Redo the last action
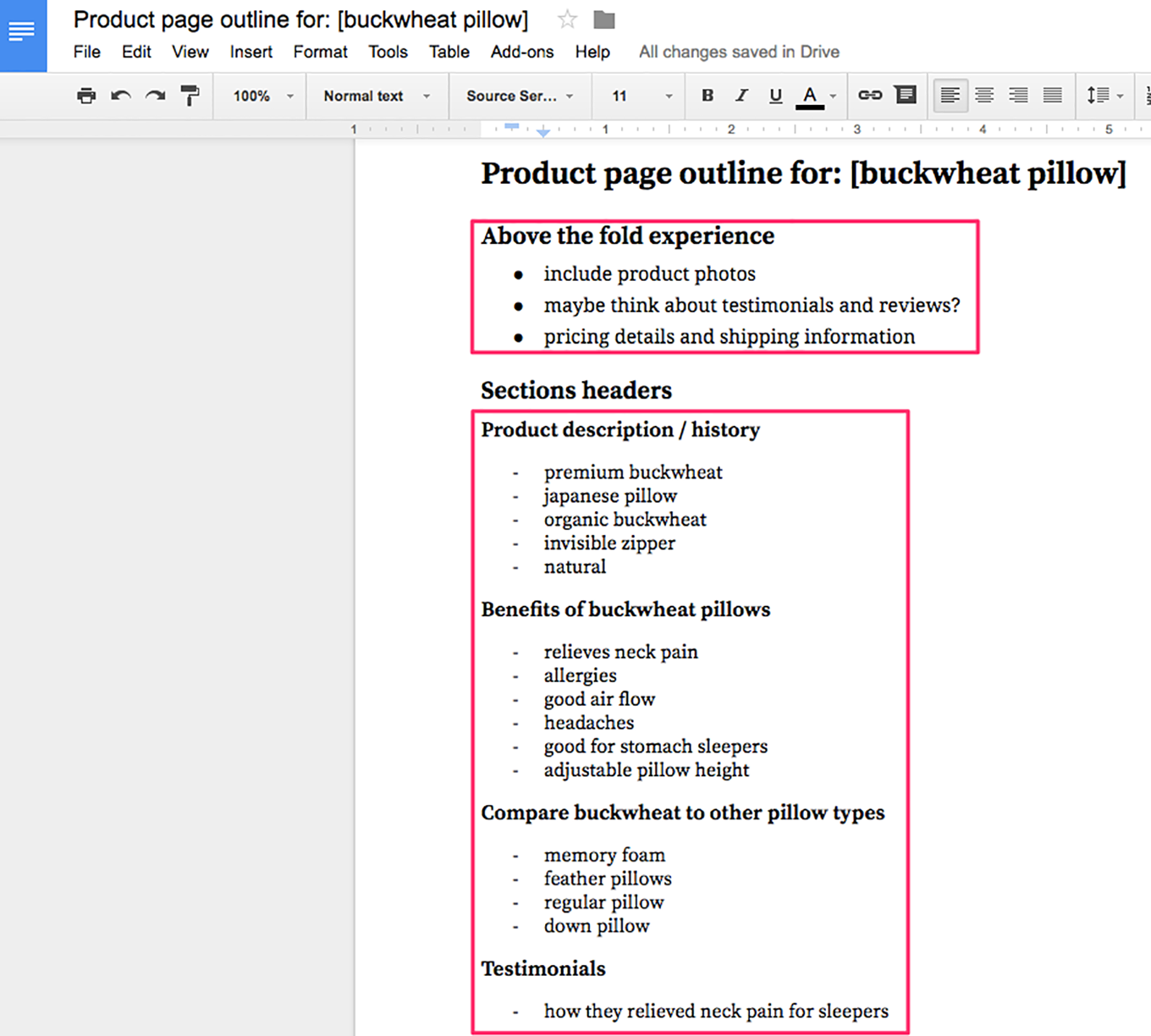Screen dimensions: 1151x1036 (x=155, y=96)
